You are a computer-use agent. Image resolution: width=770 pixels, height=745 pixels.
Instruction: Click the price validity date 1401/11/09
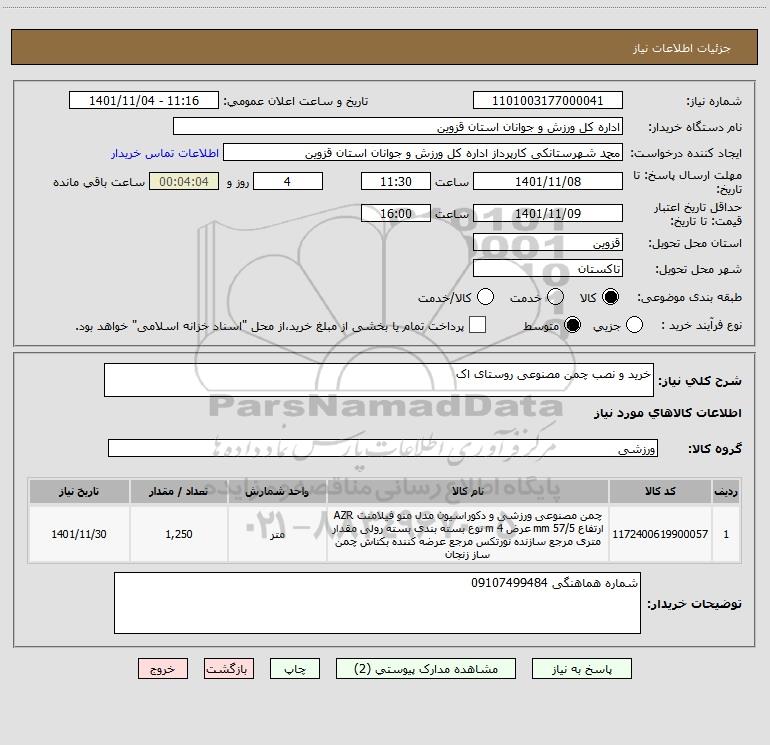click(548, 213)
